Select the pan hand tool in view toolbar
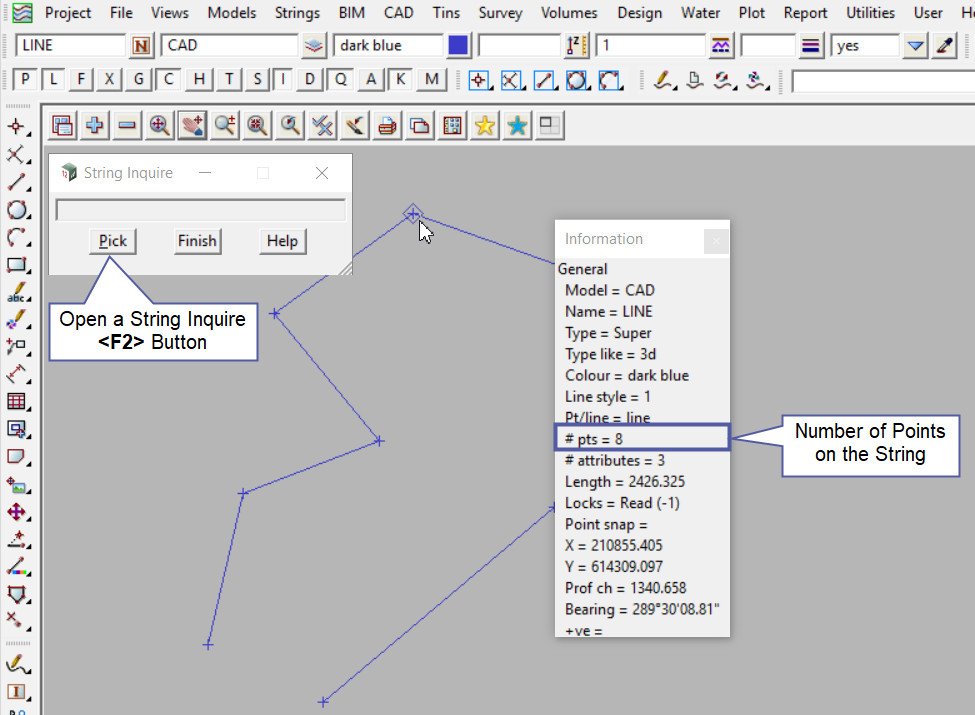The image size is (975, 715). (192, 125)
